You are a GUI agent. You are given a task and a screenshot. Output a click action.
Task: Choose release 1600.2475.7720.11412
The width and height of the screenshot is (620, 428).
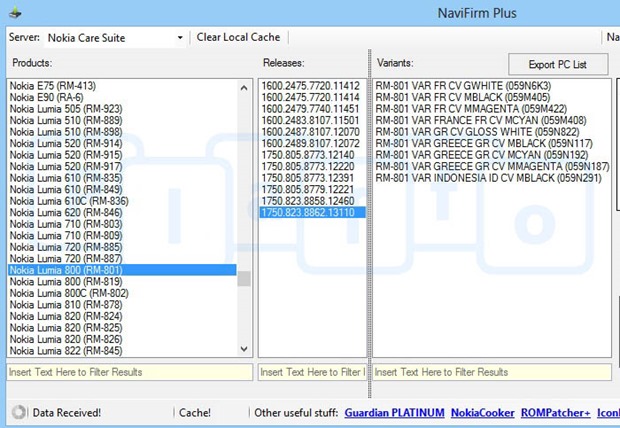tap(310, 86)
